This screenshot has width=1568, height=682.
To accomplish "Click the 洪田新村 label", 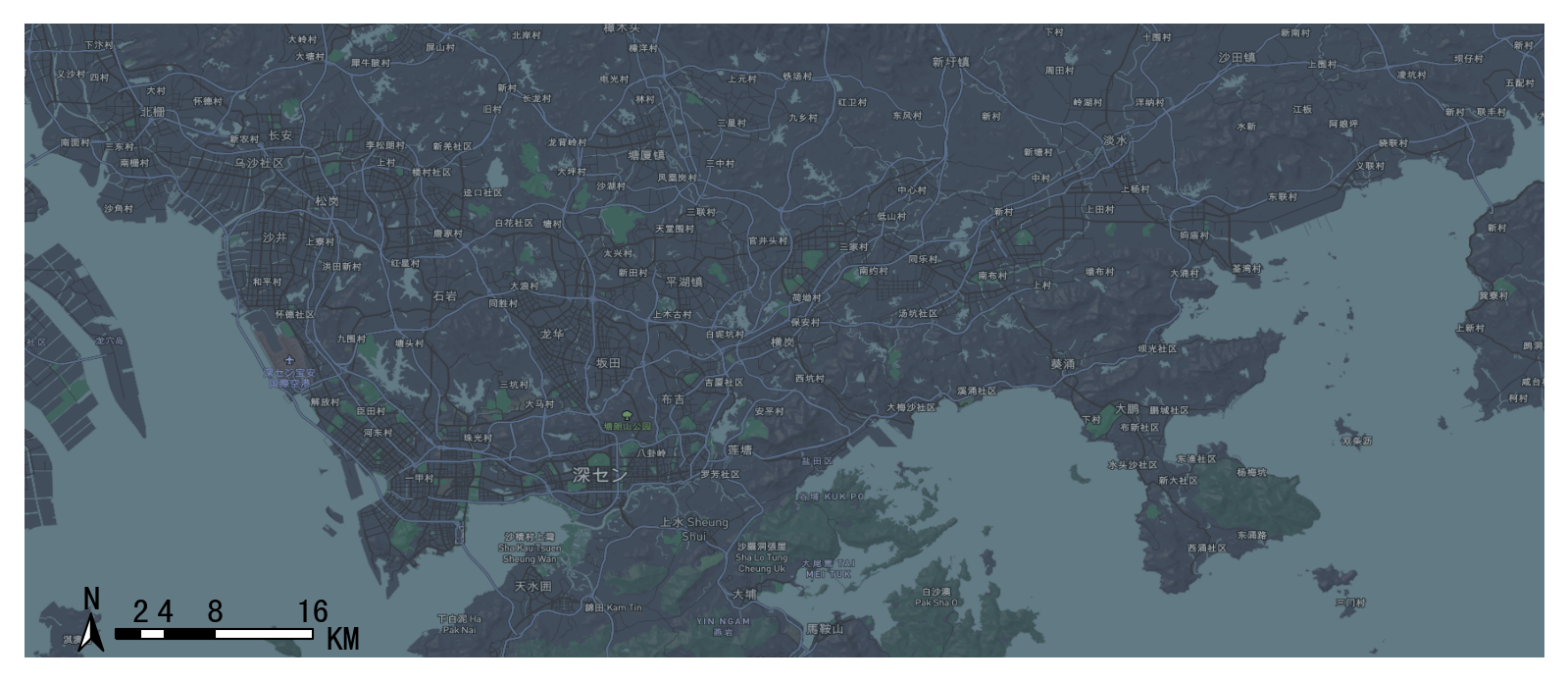I will pos(341,266).
